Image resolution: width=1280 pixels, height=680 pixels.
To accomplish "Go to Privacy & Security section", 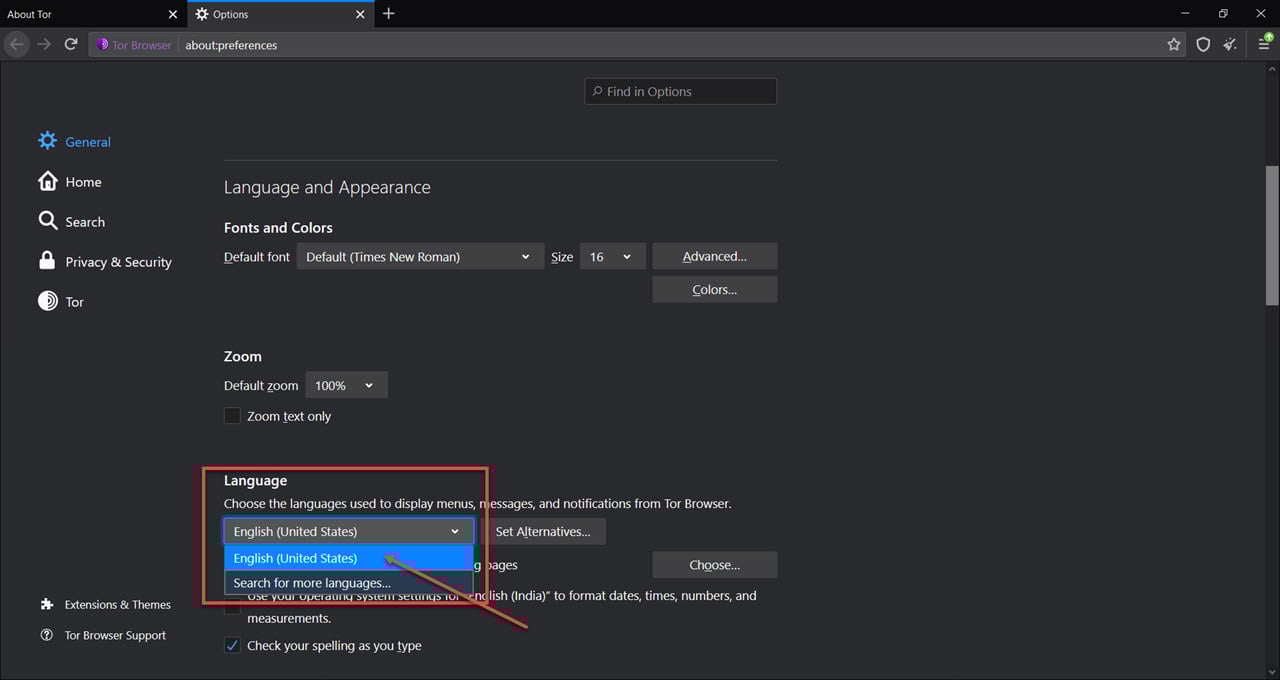I will pos(118,262).
